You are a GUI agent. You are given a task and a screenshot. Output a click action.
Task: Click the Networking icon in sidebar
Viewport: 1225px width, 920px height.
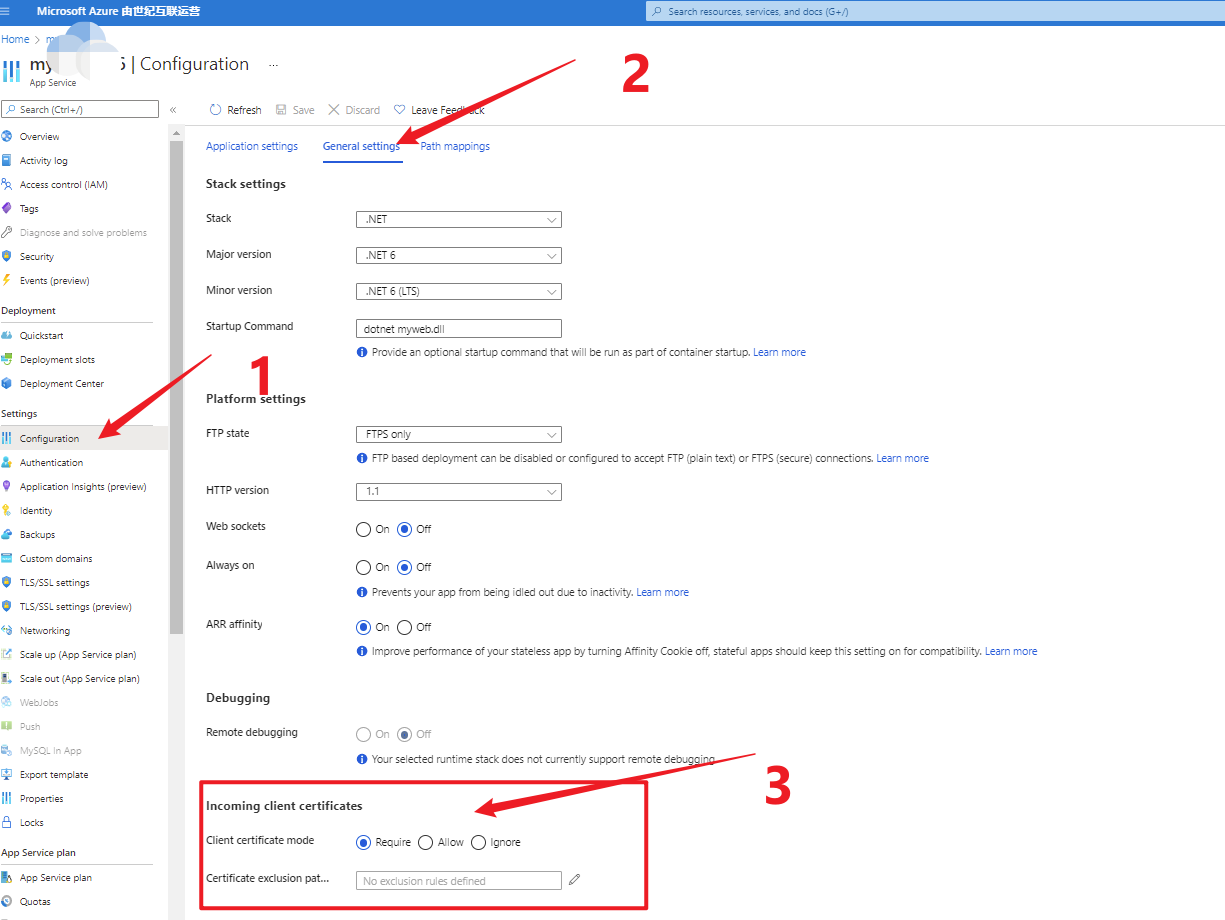[8, 631]
